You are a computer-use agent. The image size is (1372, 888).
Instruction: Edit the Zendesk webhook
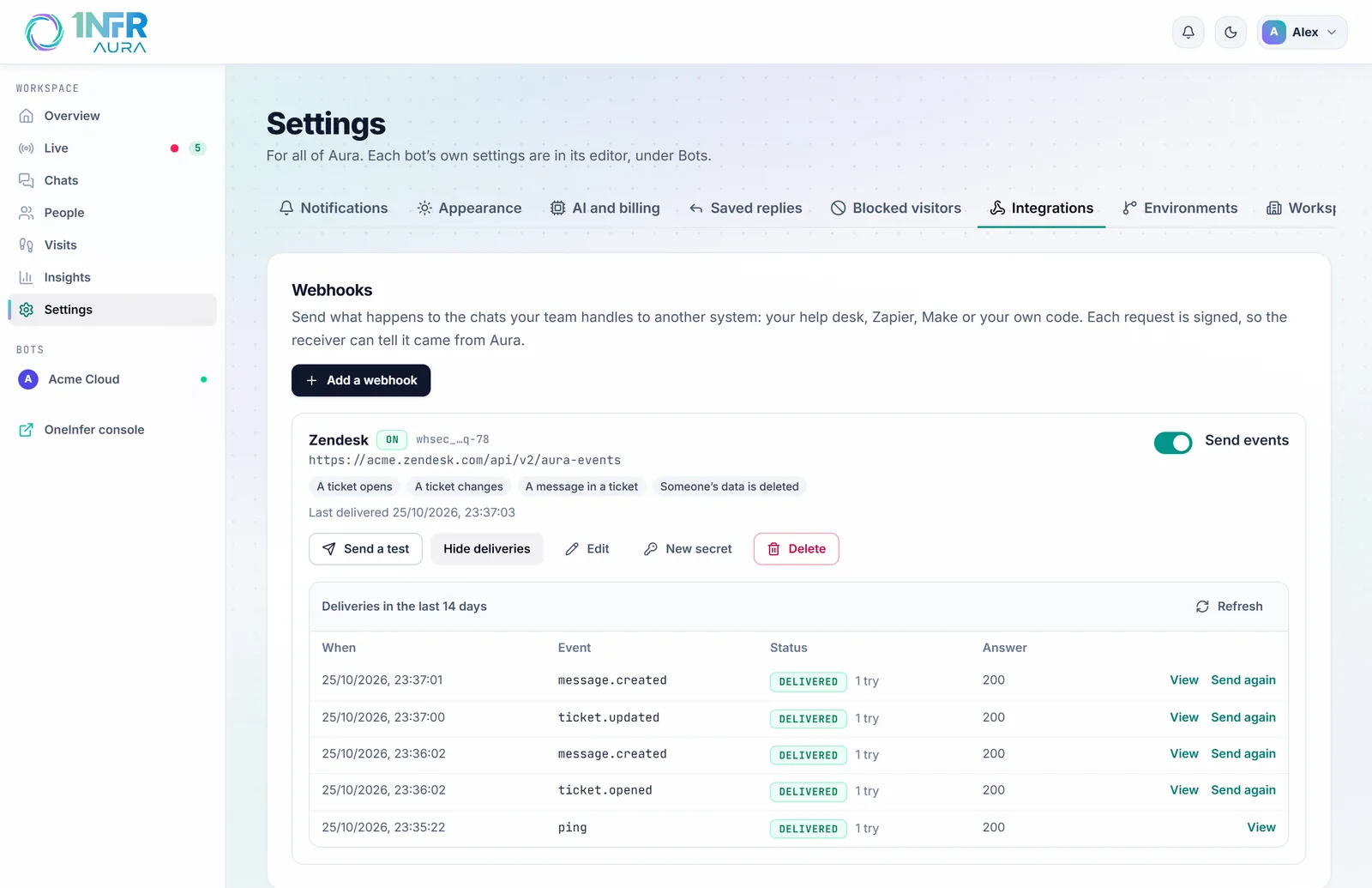(587, 549)
